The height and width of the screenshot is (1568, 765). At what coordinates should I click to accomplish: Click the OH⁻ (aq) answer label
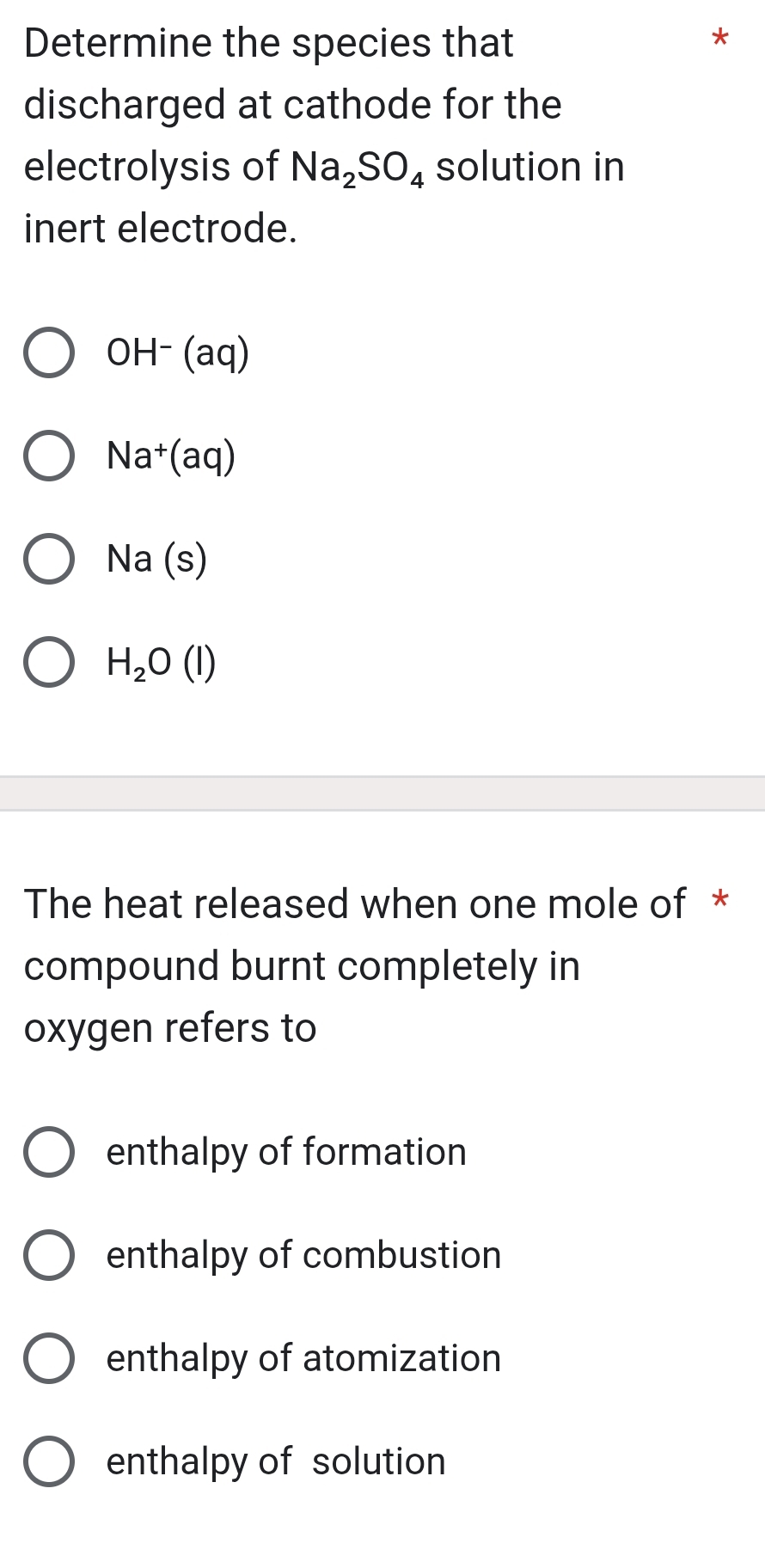[176, 352]
